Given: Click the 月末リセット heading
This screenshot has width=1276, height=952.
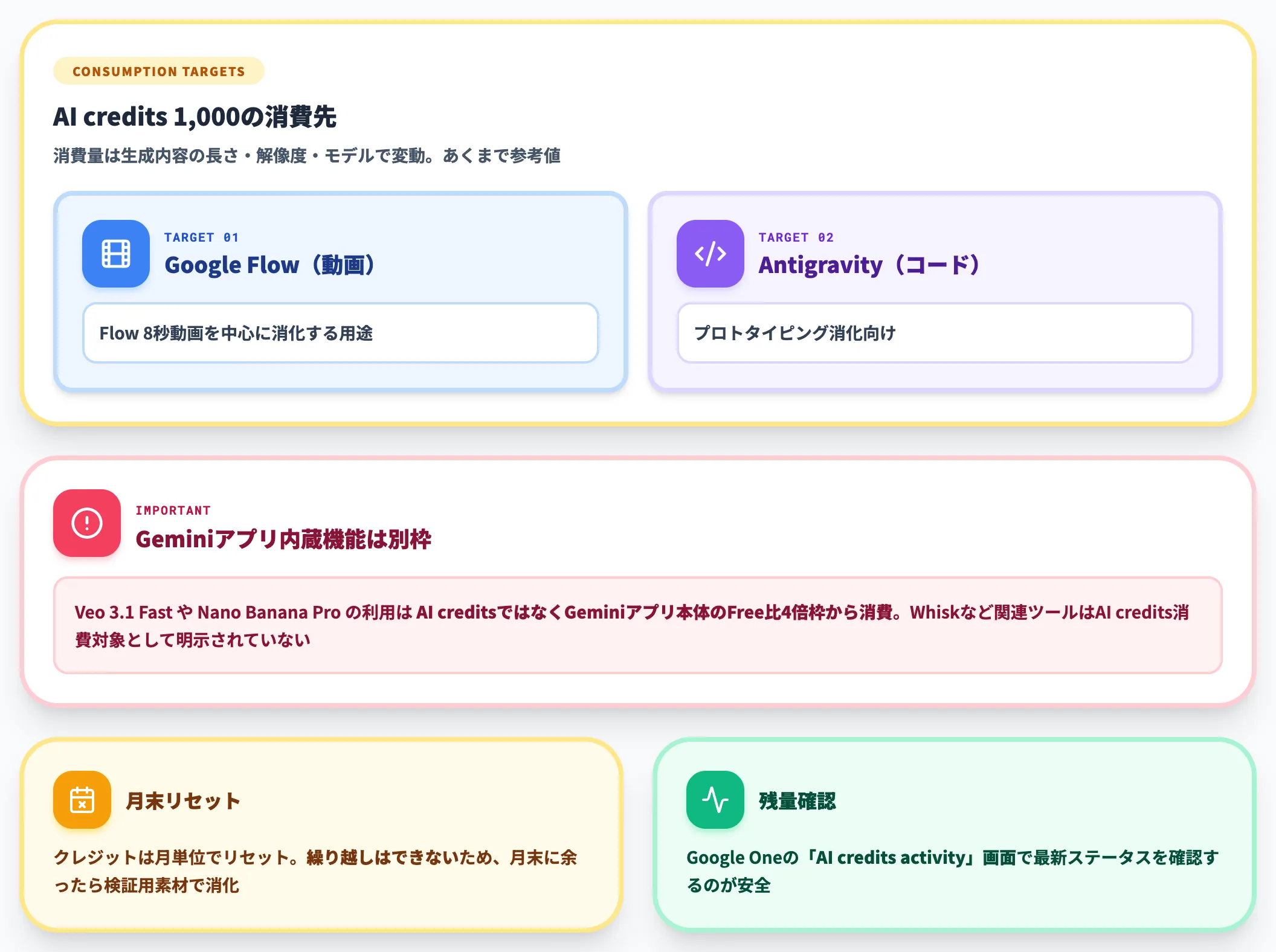Looking at the screenshot, I should (x=183, y=801).
